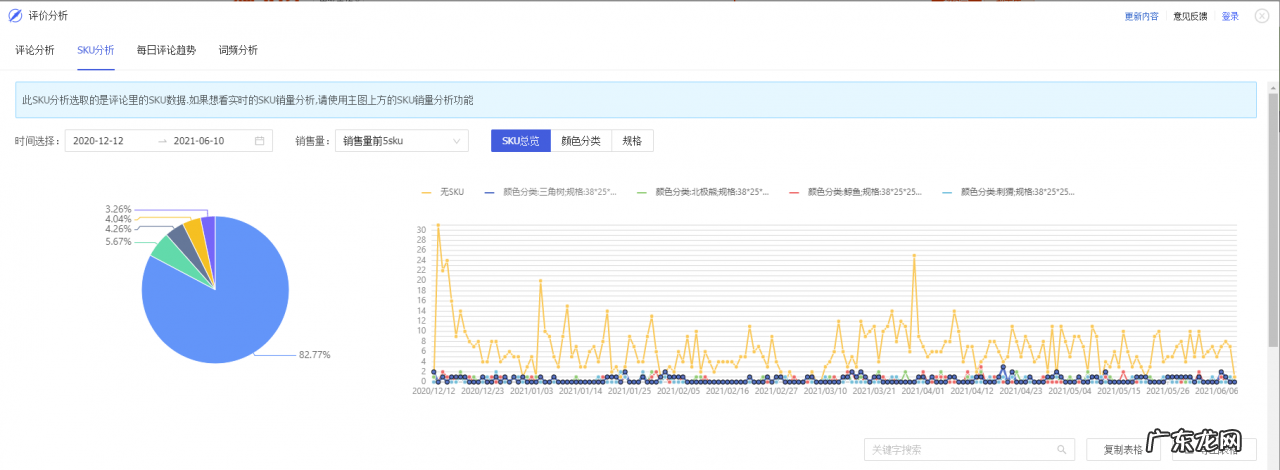Open the 意见反馈 link
The width and height of the screenshot is (1280, 470).
pyautogui.click(x=1190, y=16)
